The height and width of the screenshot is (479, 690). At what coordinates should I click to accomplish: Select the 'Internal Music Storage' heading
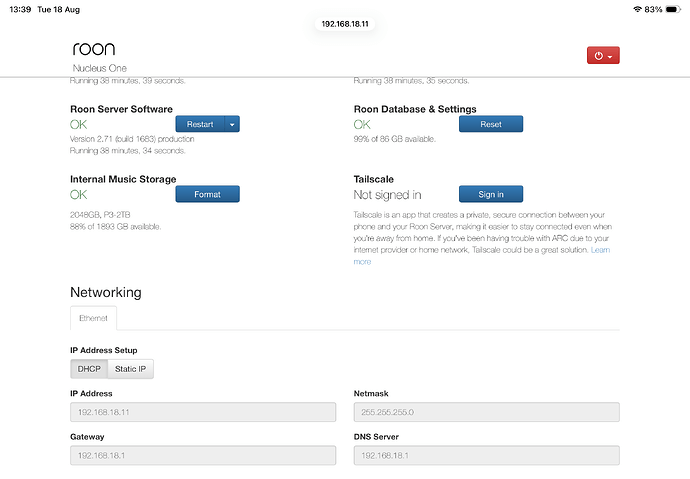point(123,179)
